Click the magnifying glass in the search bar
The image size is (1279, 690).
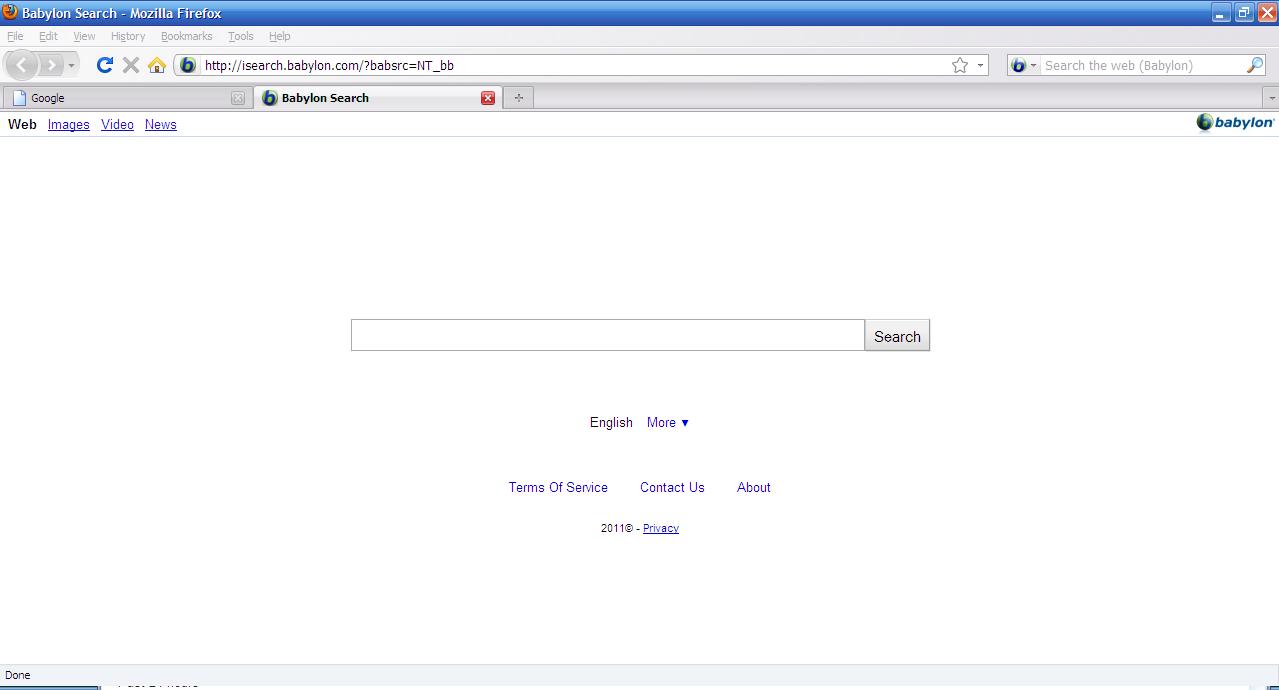click(x=1255, y=65)
